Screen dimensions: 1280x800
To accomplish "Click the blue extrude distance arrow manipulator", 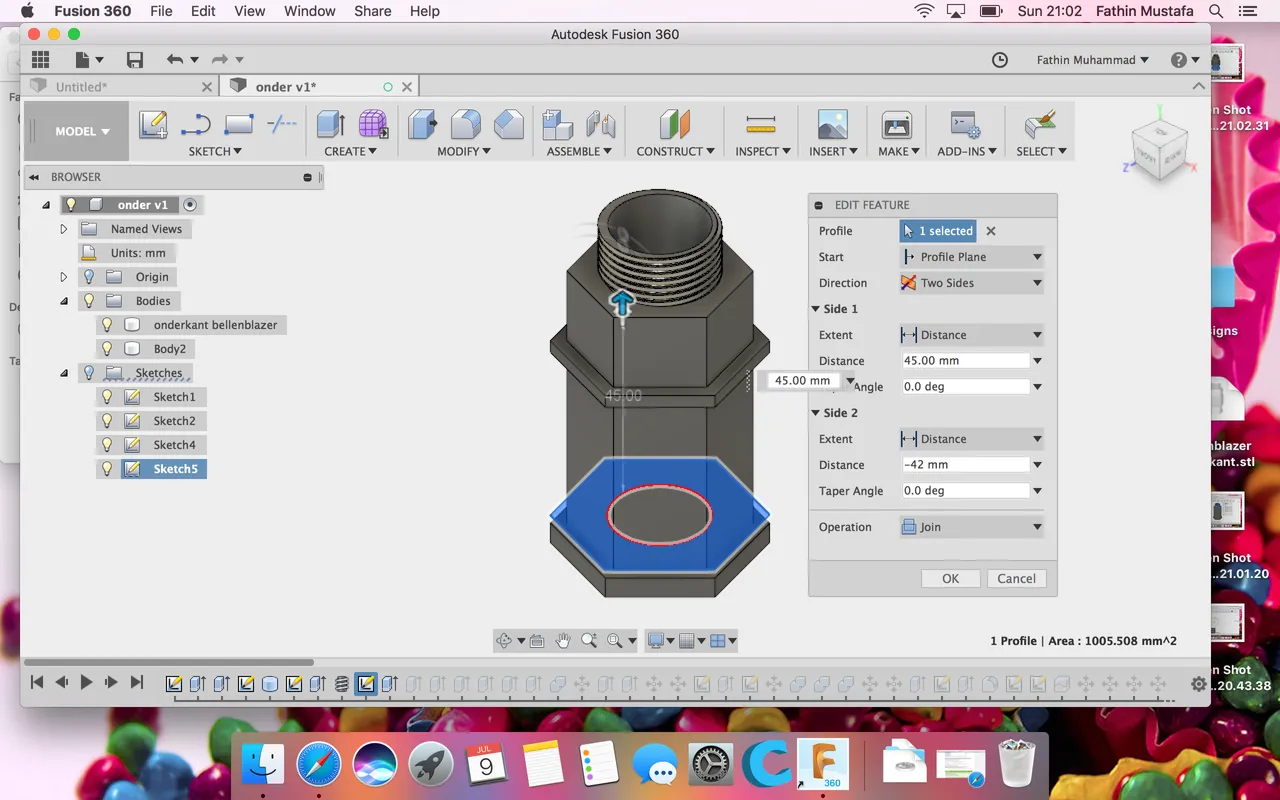I will 622,303.
